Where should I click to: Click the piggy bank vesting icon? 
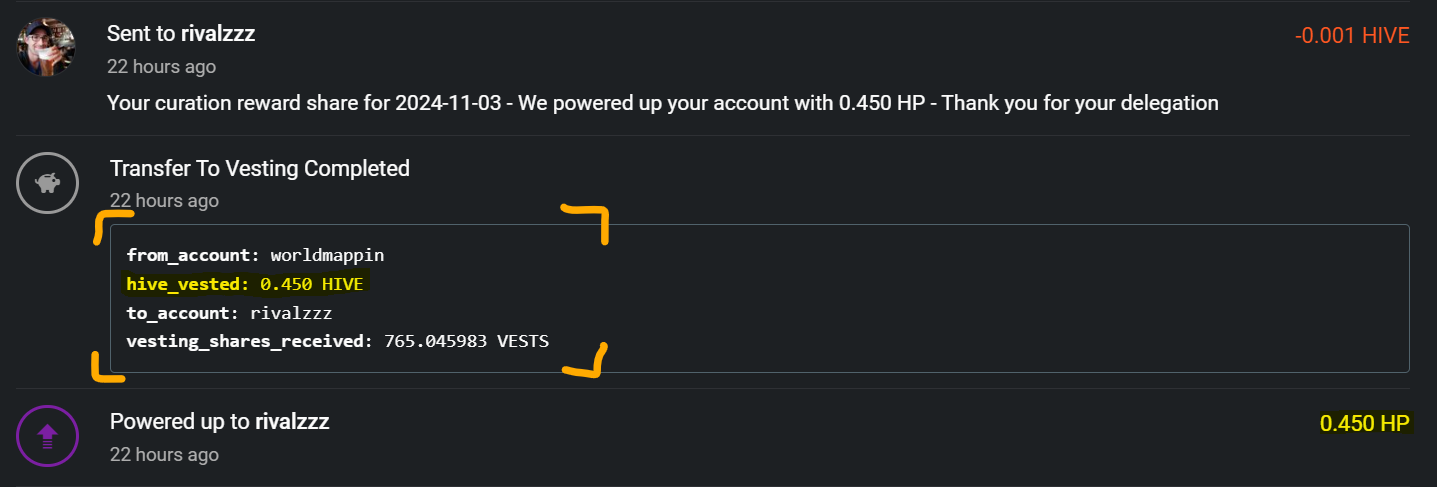(47, 183)
